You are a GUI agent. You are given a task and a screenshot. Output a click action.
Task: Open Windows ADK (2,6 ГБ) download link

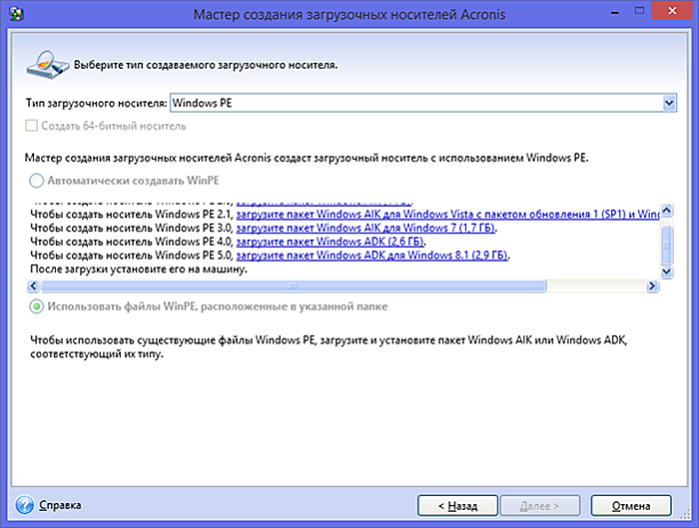point(330,242)
